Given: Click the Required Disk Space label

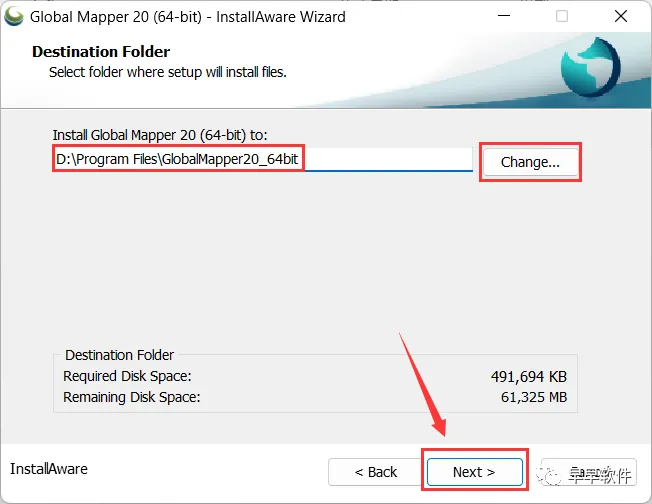Looking at the screenshot, I should point(127,376).
